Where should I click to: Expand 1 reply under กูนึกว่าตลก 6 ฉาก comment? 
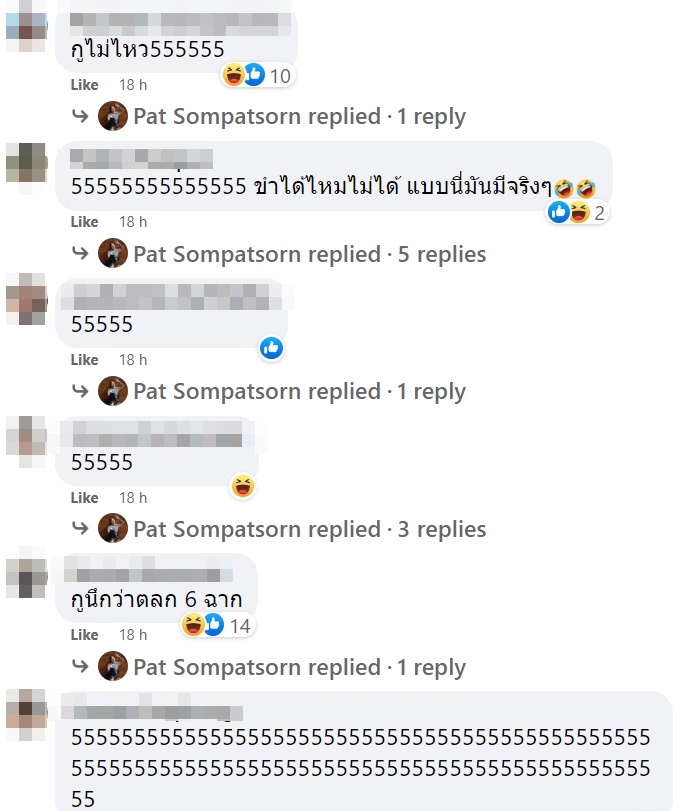pyautogui.click(x=299, y=667)
